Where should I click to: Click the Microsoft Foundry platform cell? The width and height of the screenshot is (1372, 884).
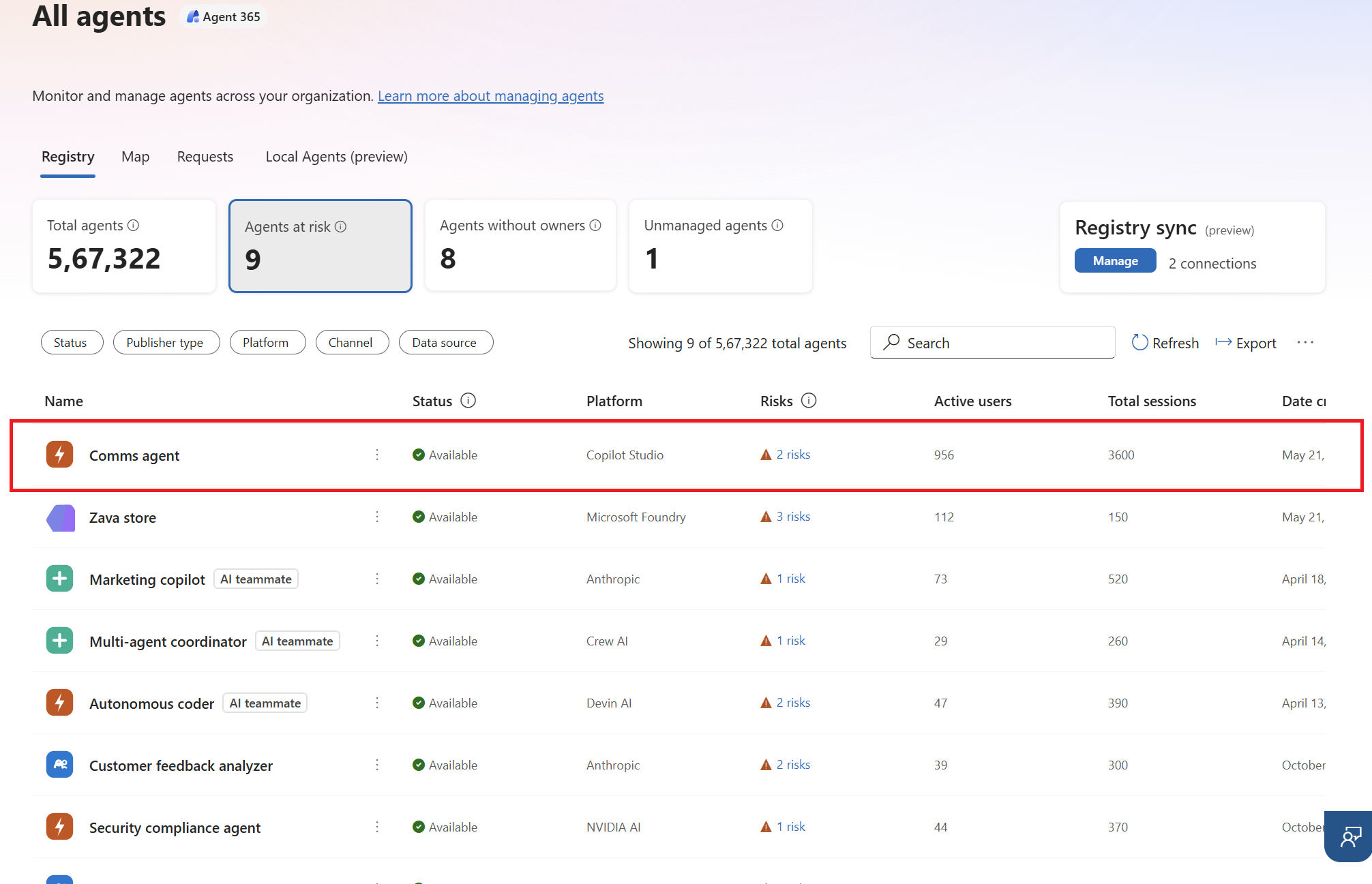coord(636,517)
